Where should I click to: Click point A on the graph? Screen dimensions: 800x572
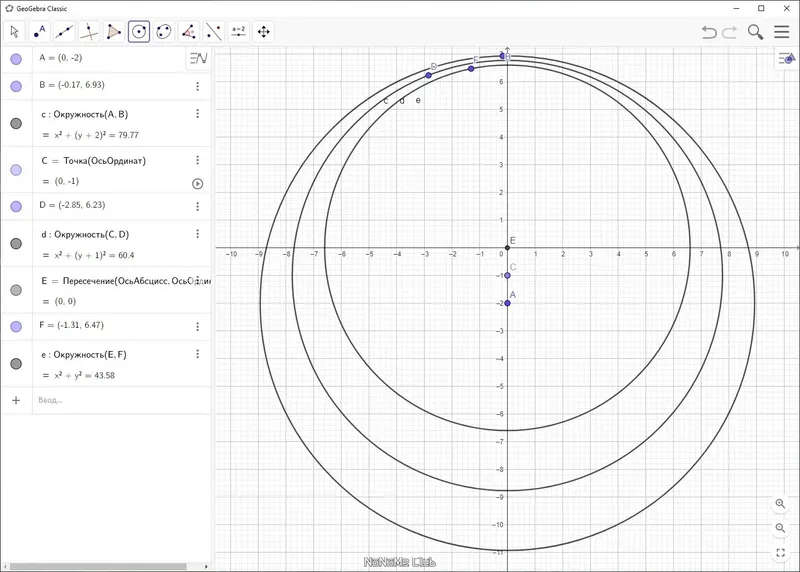tap(507, 303)
